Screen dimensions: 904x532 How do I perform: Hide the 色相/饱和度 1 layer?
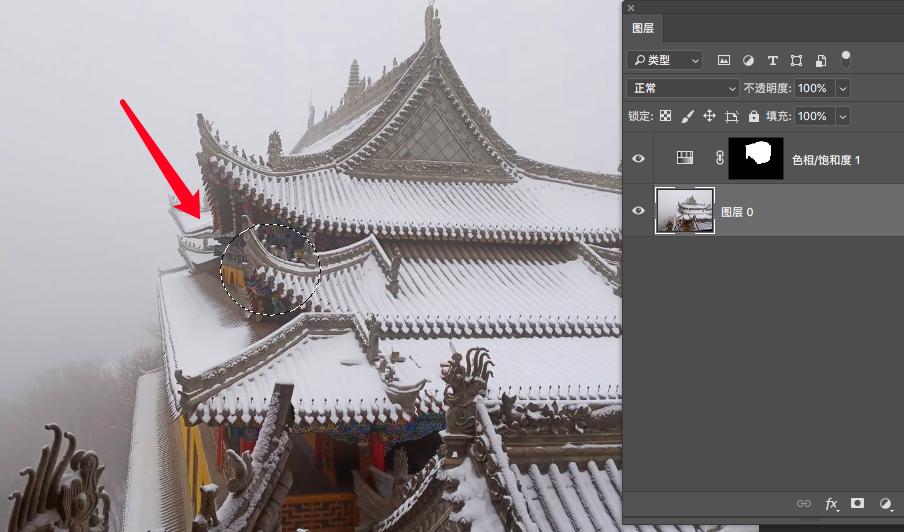pyautogui.click(x=638, y=159)
